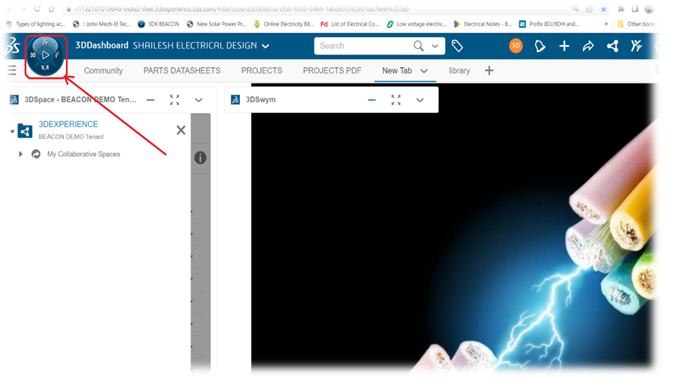Click the browser address bar
The height and width of the screenshot is (388, 674).
coord(318,9)
